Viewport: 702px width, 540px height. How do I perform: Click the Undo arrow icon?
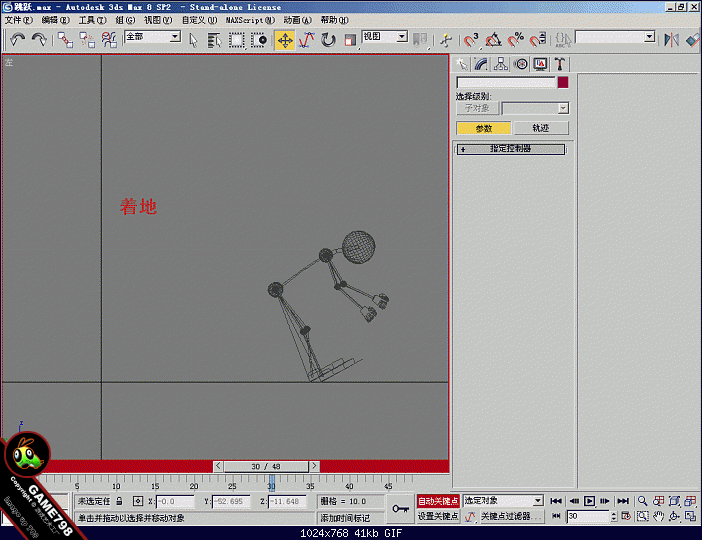tap(17, 40)
